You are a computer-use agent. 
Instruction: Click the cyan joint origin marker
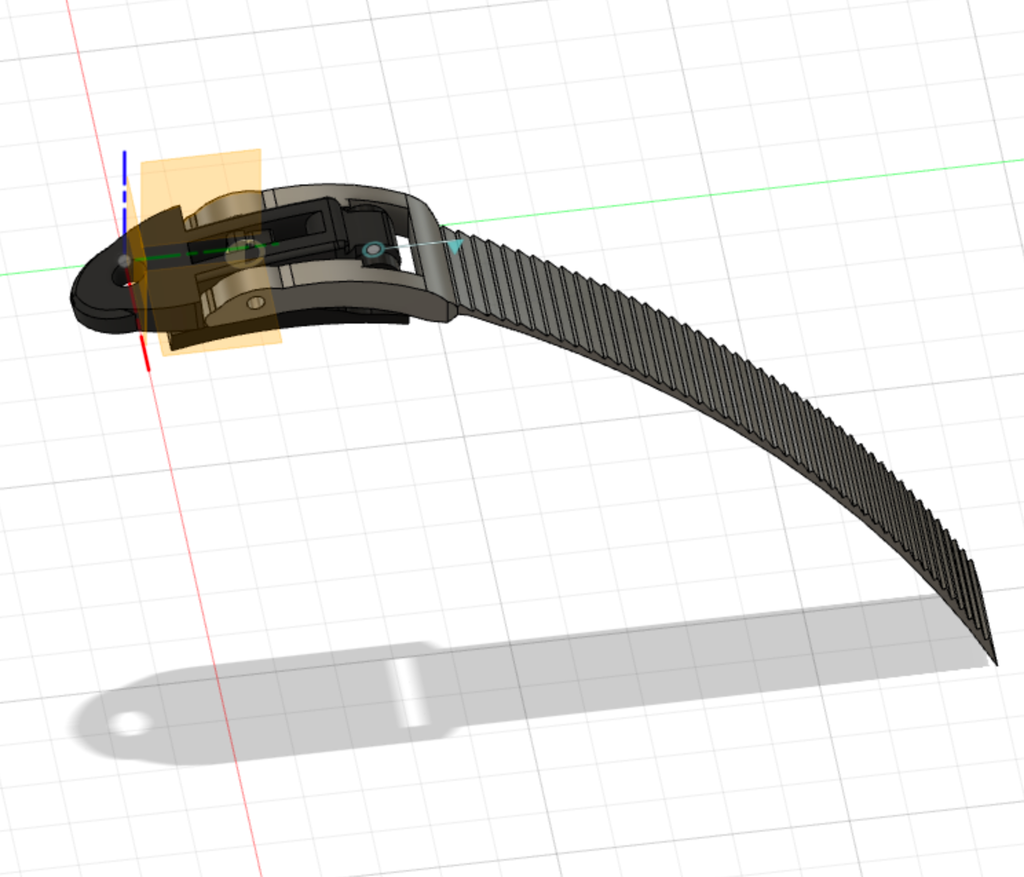tap(373, 249)
